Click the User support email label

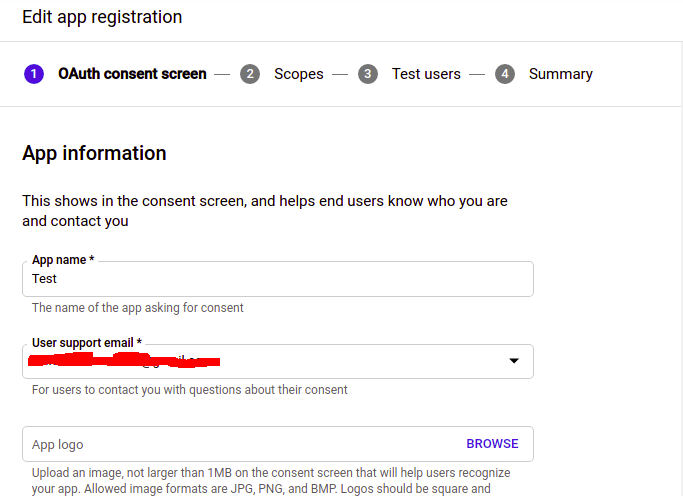[87, 342]
